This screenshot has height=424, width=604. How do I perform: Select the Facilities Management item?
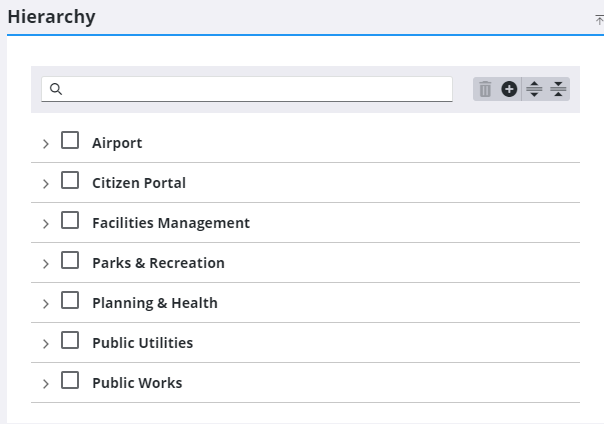170,223
